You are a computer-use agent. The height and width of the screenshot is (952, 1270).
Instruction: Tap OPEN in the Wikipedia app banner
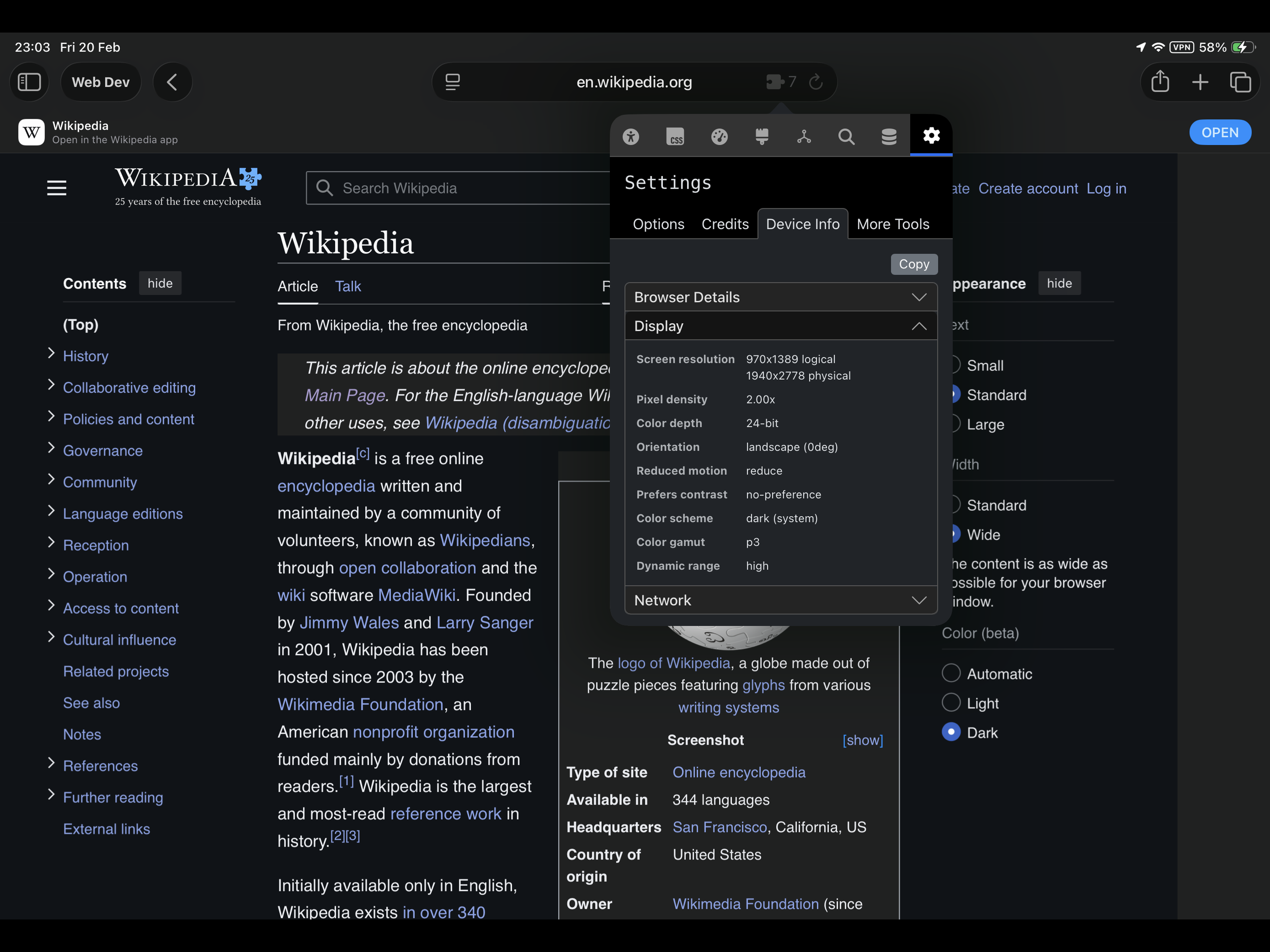tap(1220, 132)
